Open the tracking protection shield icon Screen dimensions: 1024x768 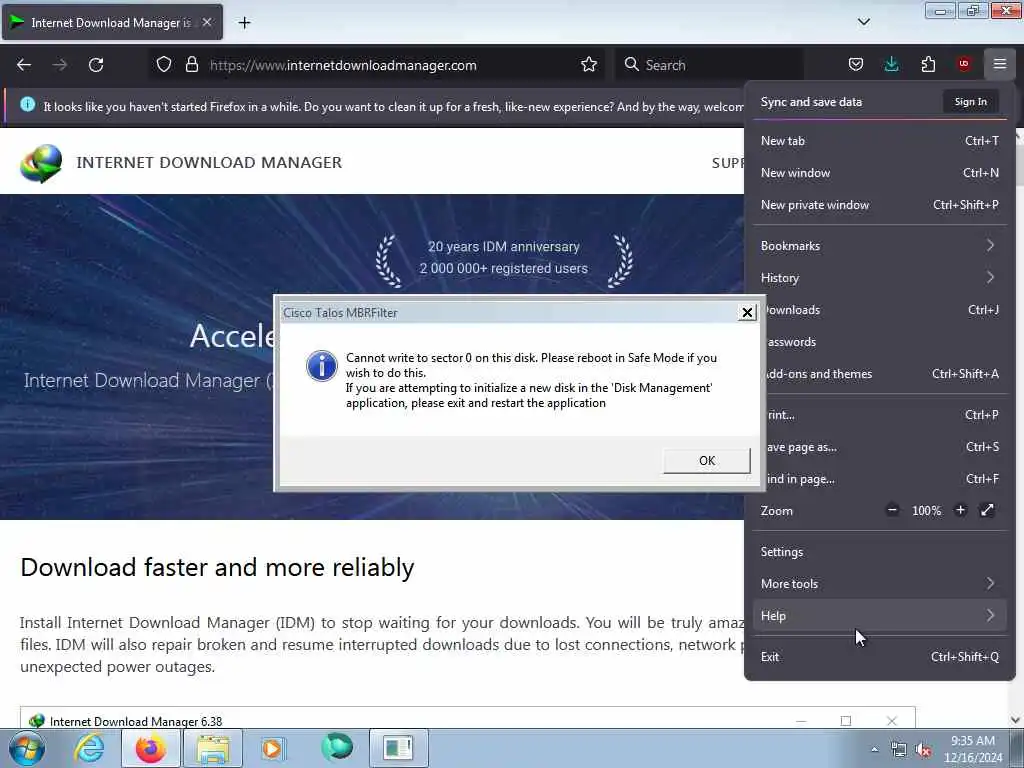click(164, 65)
